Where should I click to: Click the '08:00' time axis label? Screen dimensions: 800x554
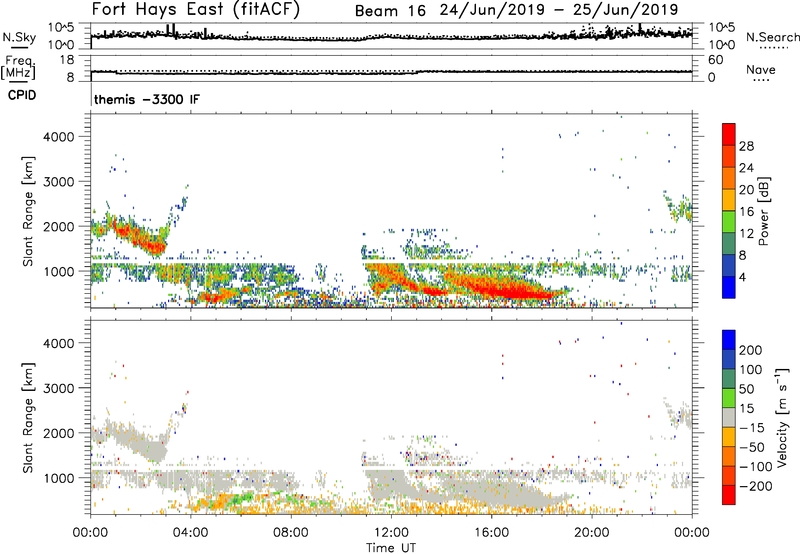290,533
